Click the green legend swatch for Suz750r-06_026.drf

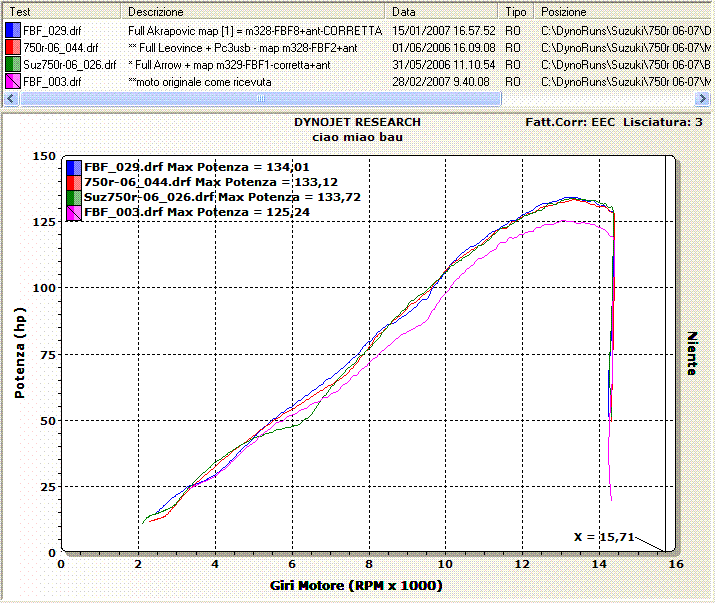(x=73, y=197)
